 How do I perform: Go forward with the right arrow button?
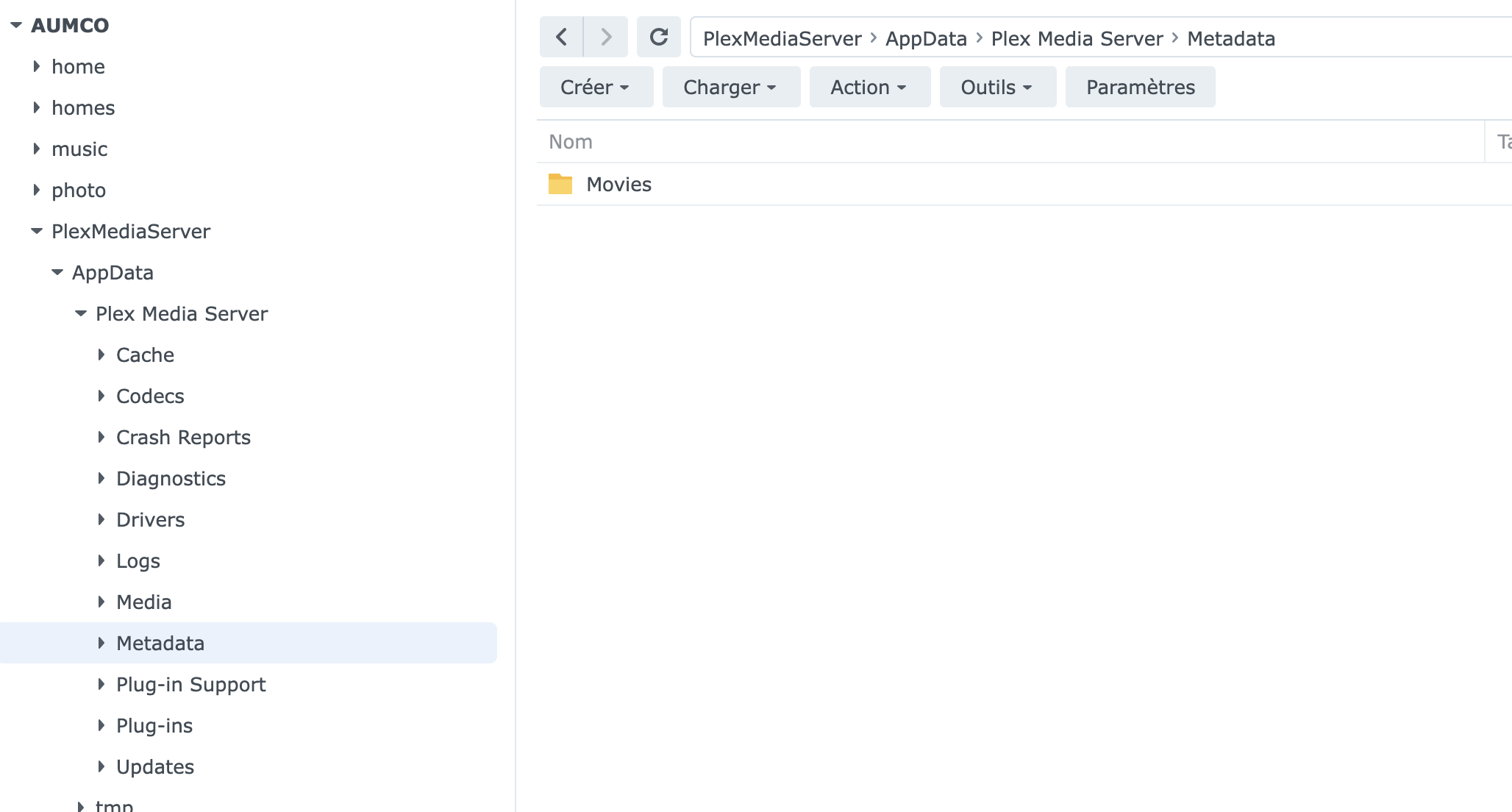pyautogui.click(x=606, y=37)
